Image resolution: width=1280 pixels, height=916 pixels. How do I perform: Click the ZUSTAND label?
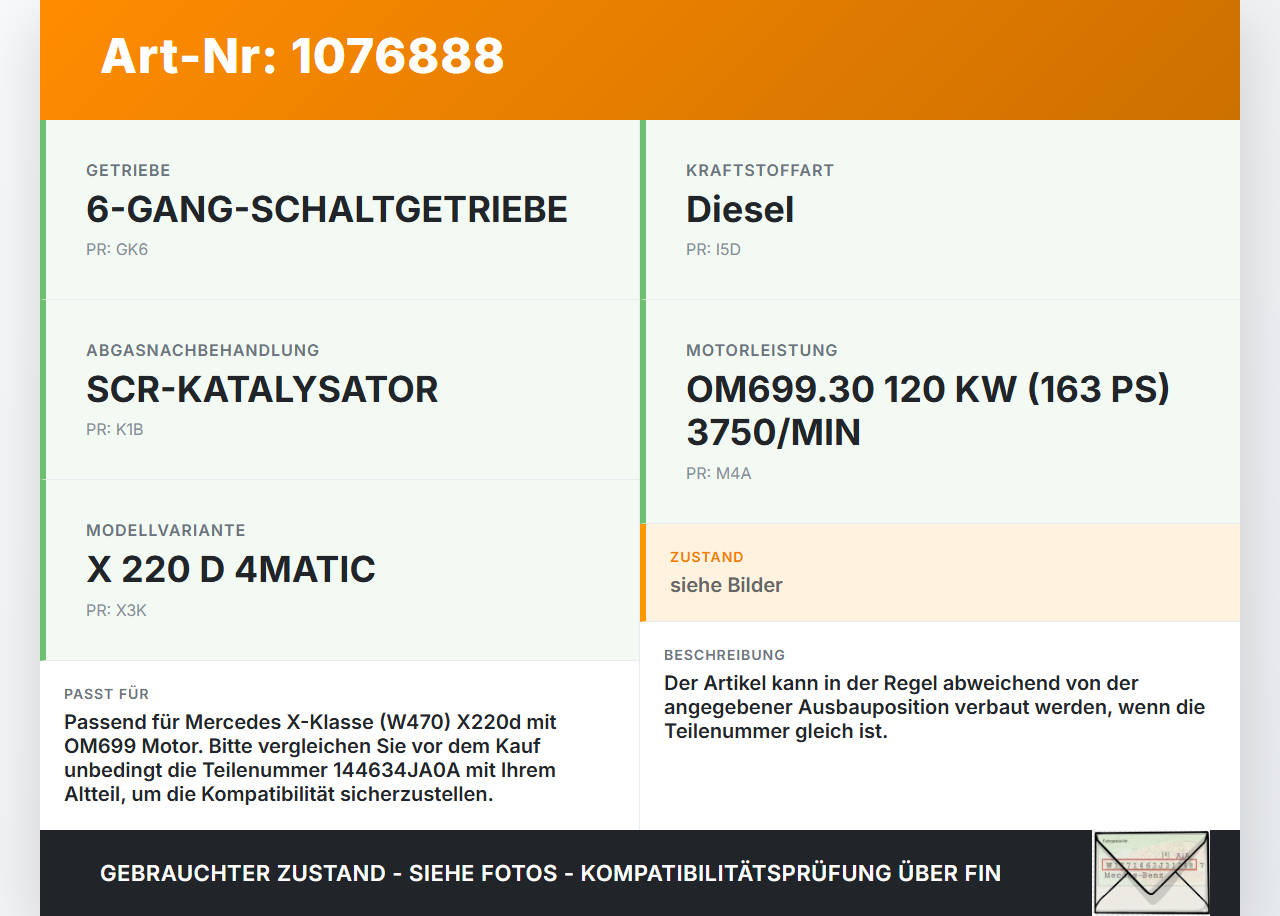pyautogui.click(x=707, y=557)
